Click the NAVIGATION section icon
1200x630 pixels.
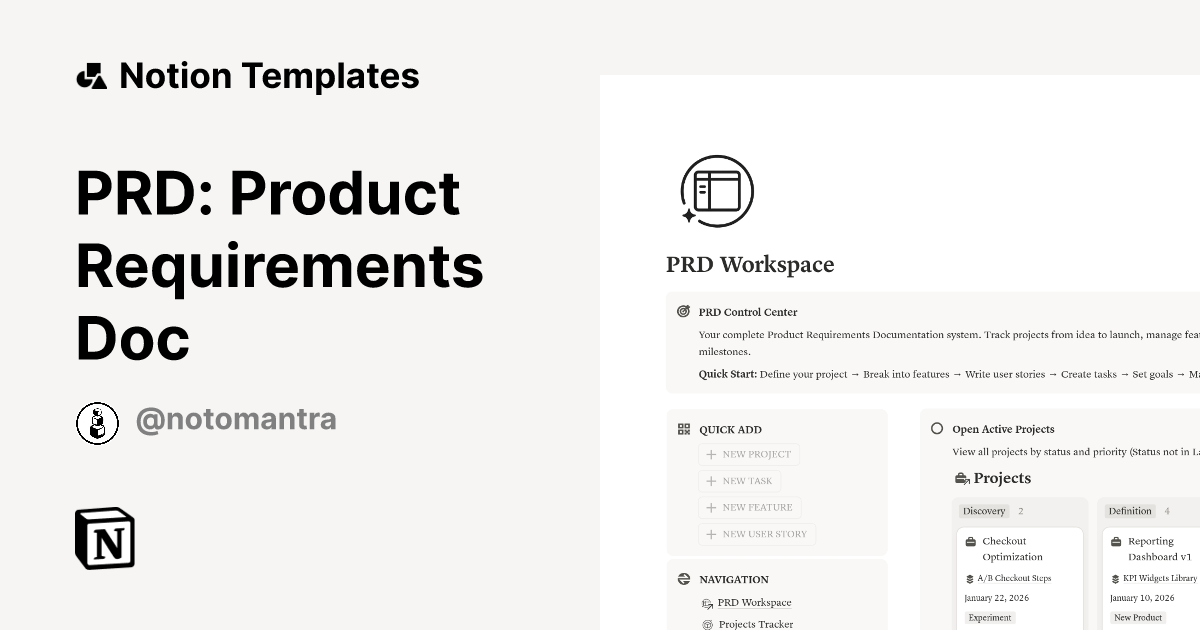(684, 578)
